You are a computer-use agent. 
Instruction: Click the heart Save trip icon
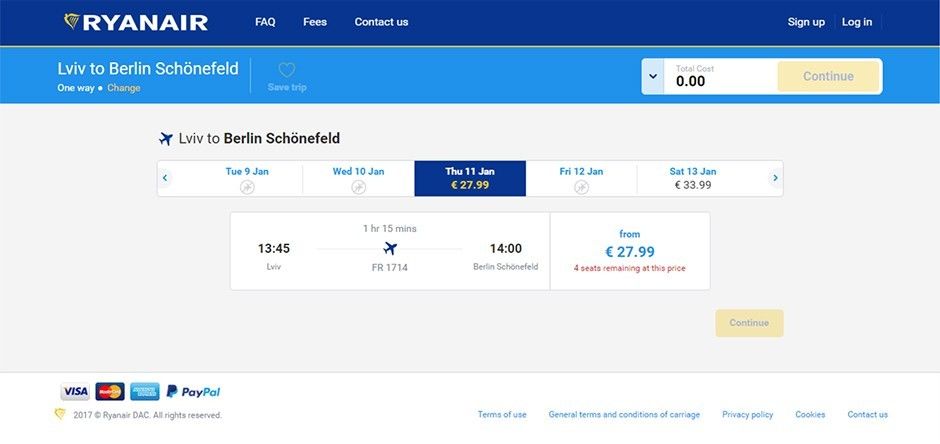coord(287,70)
